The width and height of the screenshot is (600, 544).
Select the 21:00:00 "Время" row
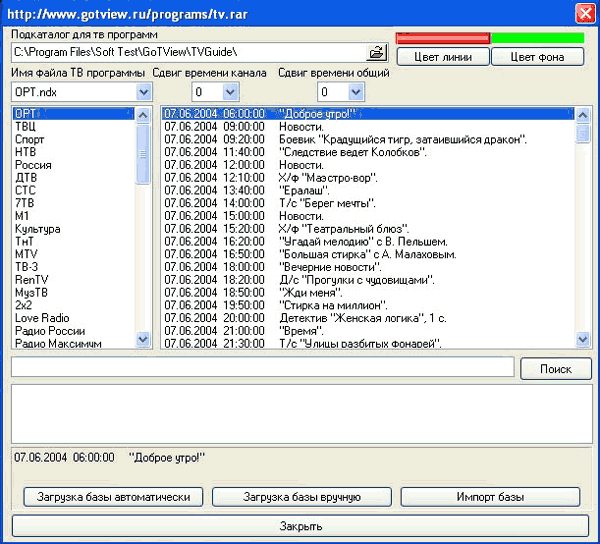click(x=368, y=331)
